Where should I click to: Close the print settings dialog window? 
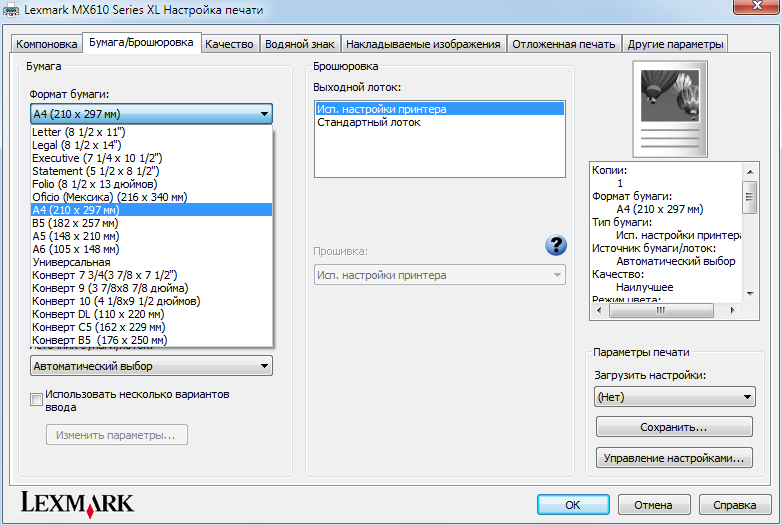[757, 5]
